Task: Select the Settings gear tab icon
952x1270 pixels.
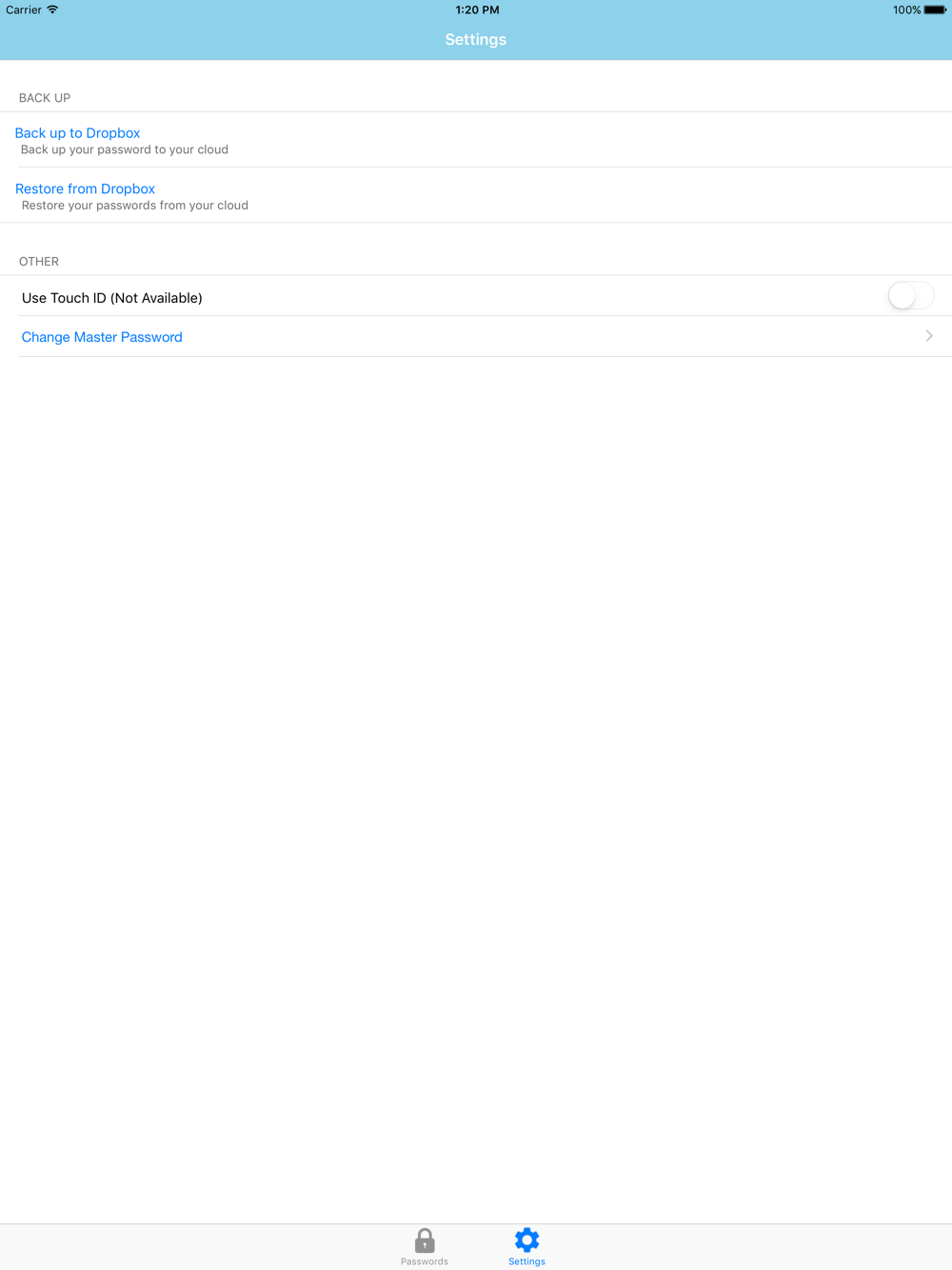Action: coord(526,1240)
